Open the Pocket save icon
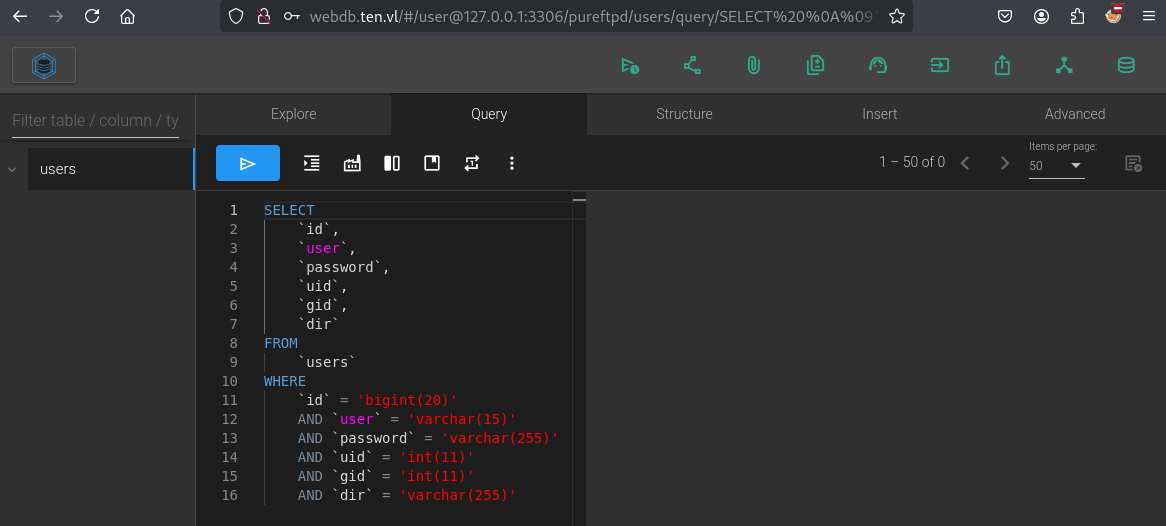 (1005, 16)
